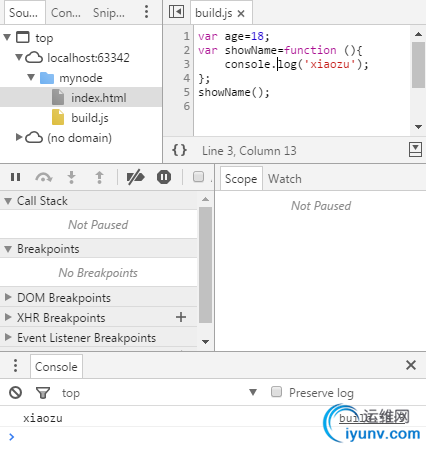
Task: Enable the Preserve log checkbox
Action: (276, 392)
